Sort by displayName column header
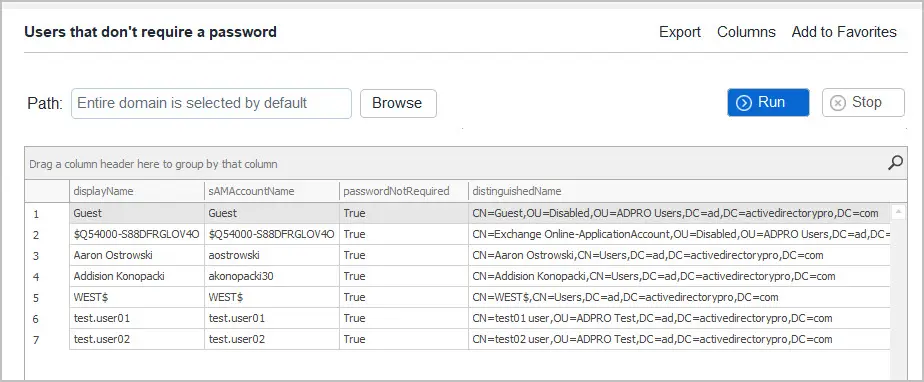Screen dimensions: 924x382 click(x=137, y=191)
